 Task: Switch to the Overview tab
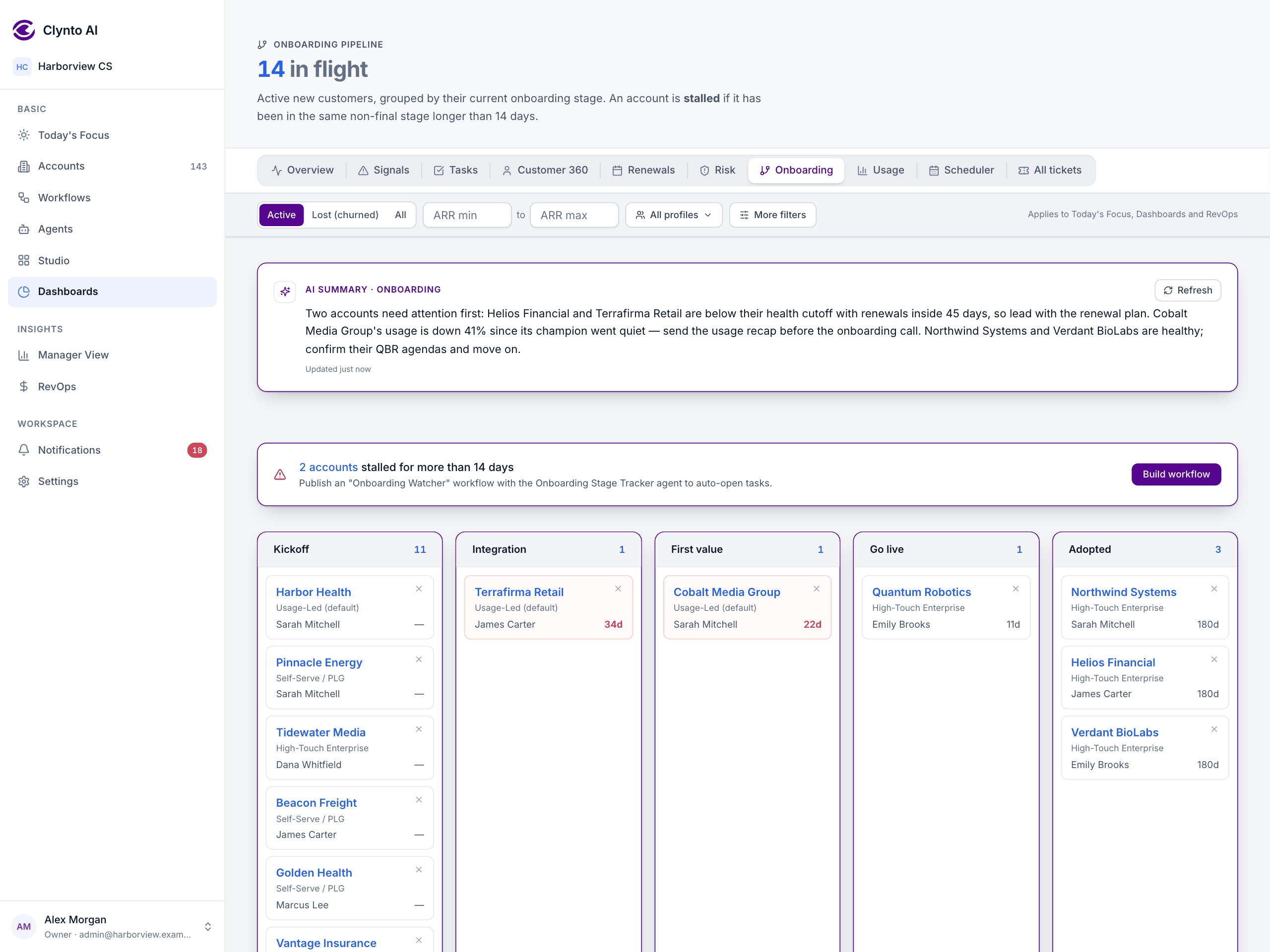[x=303, y=170]
